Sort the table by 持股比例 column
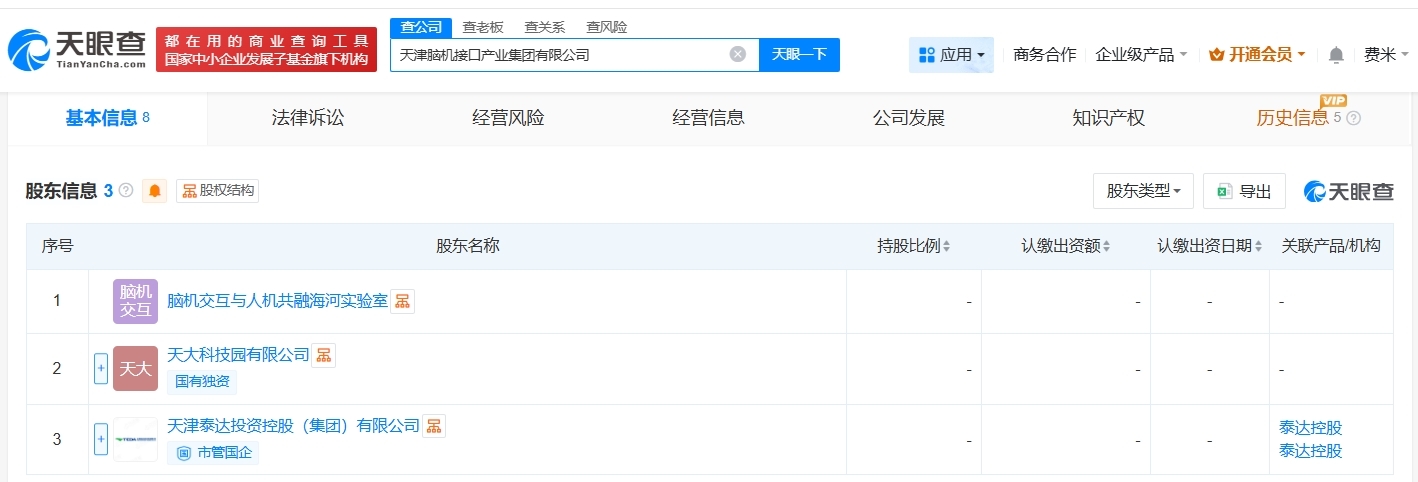The width and height of the screenshot is (1418, 482). coord(913,246)
